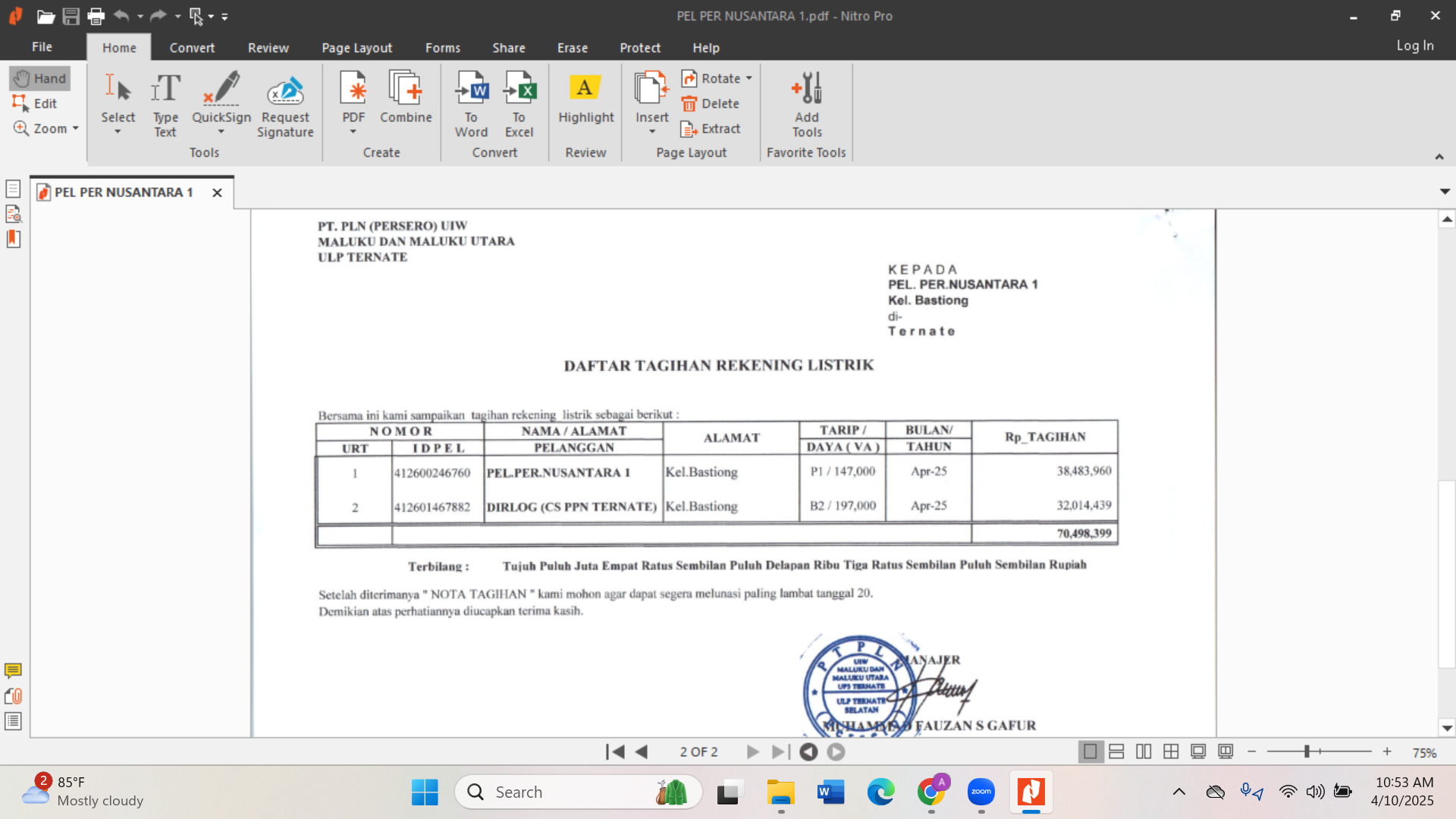Image resolution: width=1456 pixels, height=819 pixels.
Task: Open the Comments pane in sidebar
Action: pos(13,670)
